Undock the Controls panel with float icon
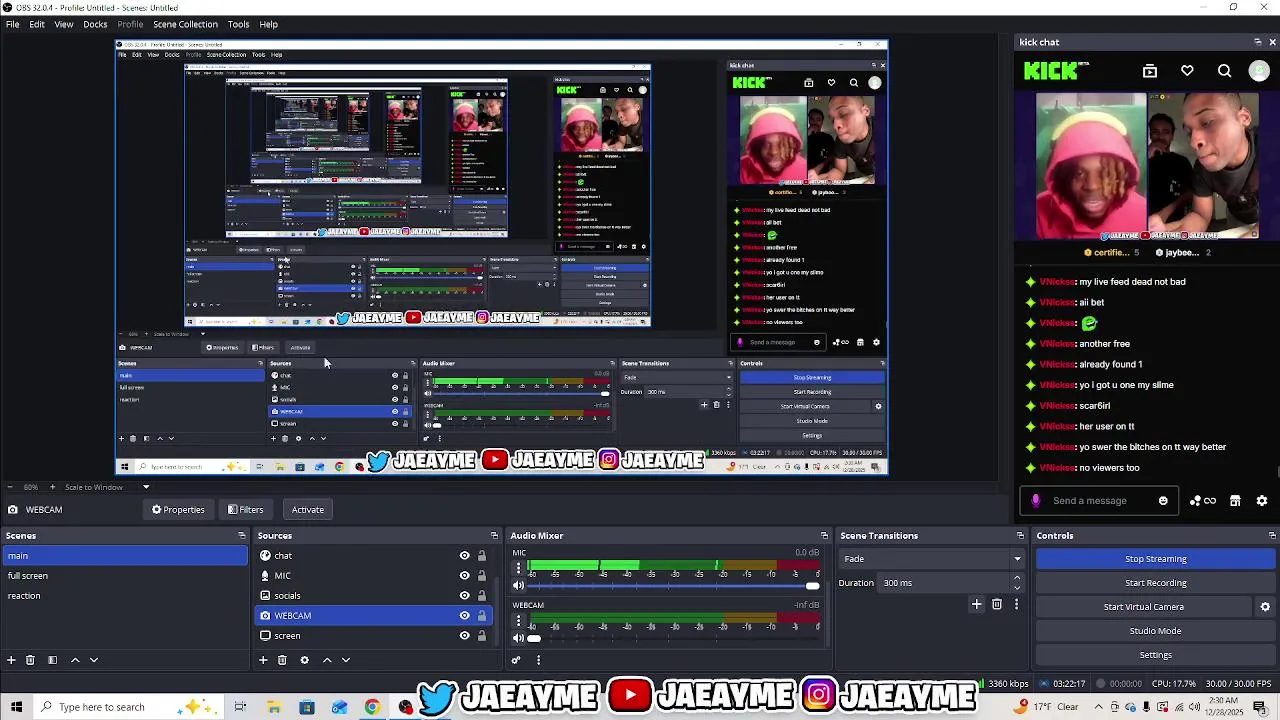The width and height of the screenshot is (1280, 720). (1271, 536)
